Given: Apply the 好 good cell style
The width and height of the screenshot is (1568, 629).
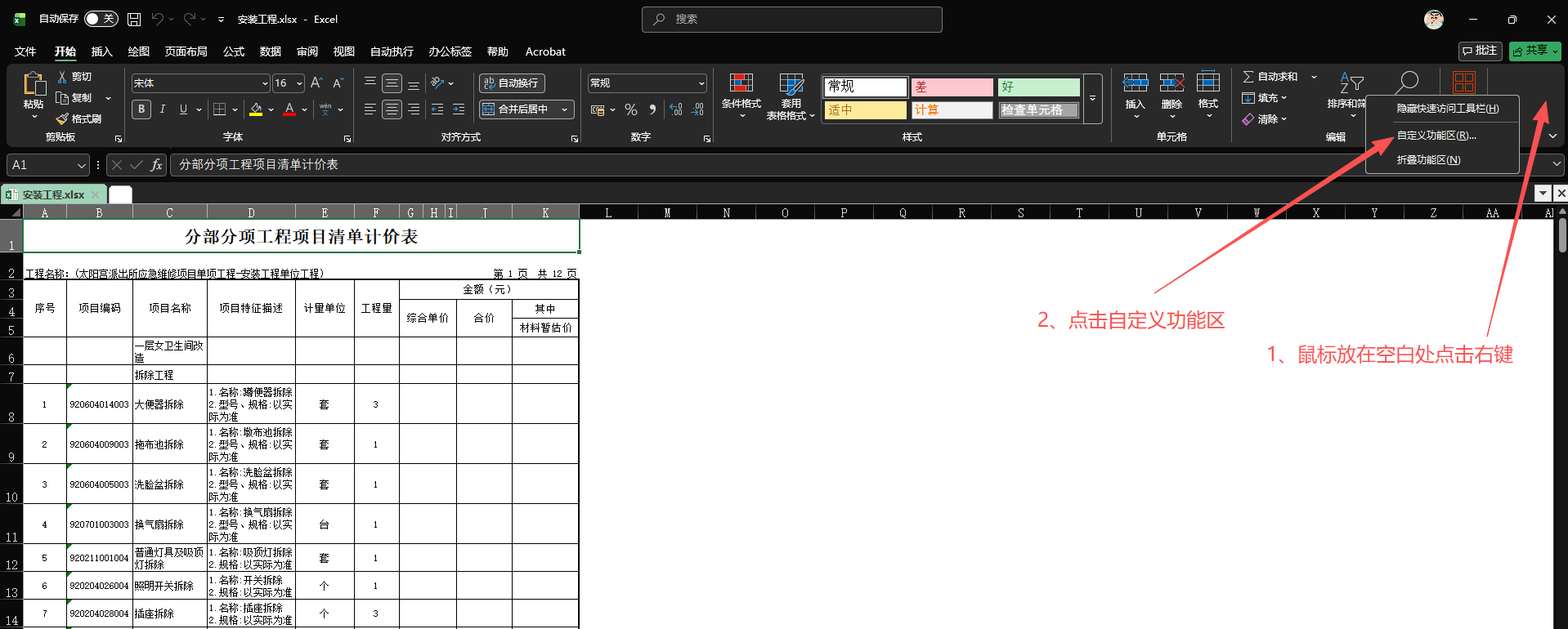Looking at the screenshot, I should (x=1039, y=87).
